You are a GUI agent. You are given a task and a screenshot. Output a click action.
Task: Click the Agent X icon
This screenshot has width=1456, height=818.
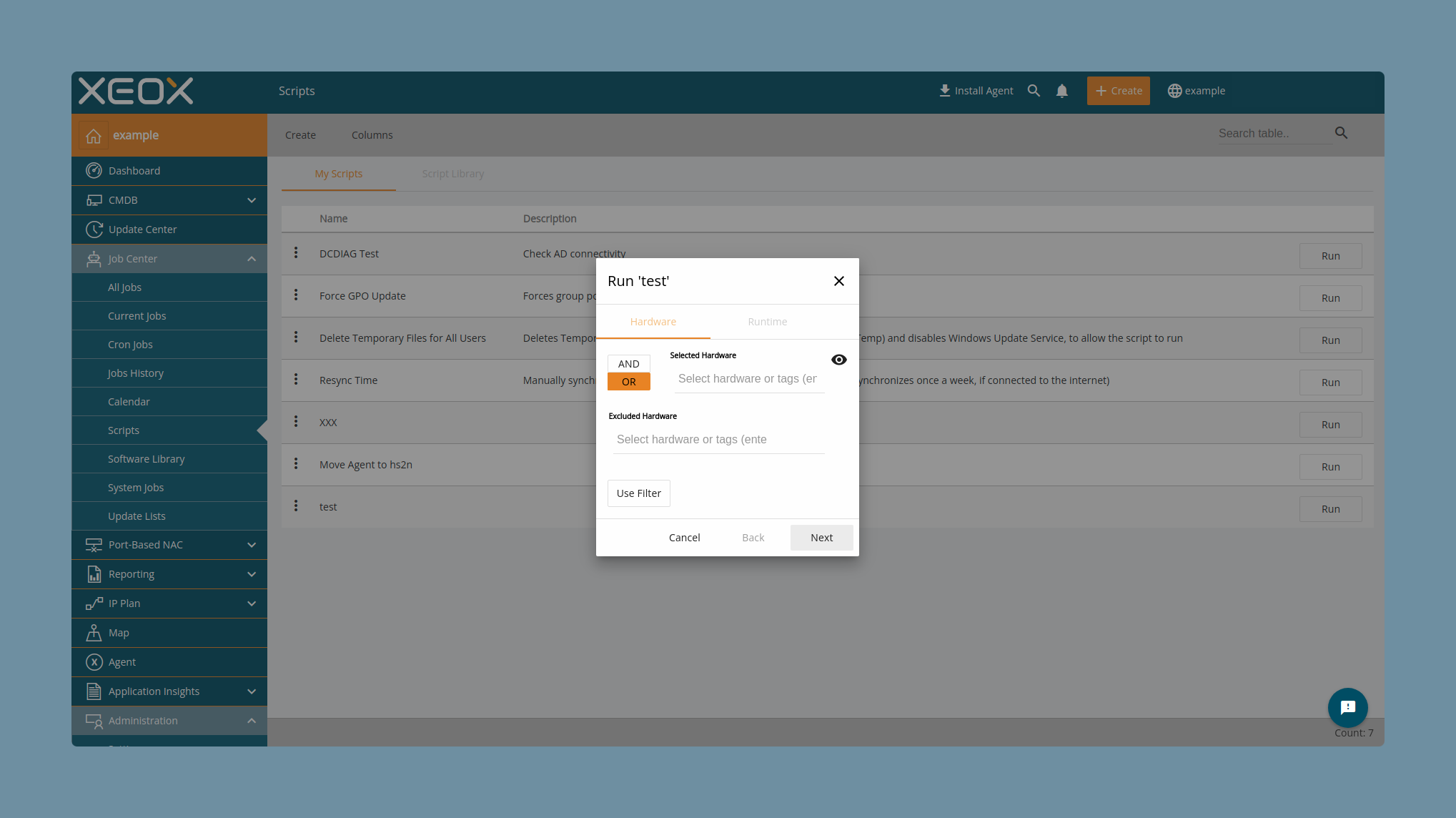coord(94,662)
